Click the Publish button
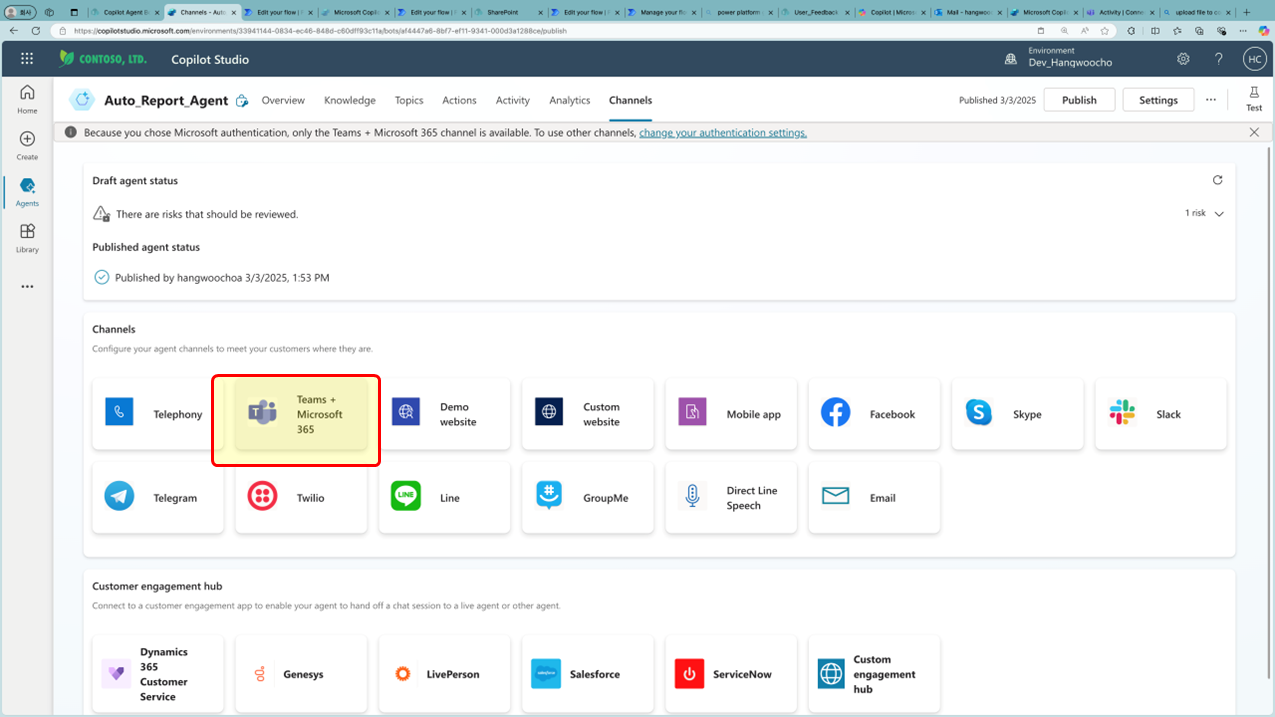This screenshot has height=717, width=1275. point(1079,100)
